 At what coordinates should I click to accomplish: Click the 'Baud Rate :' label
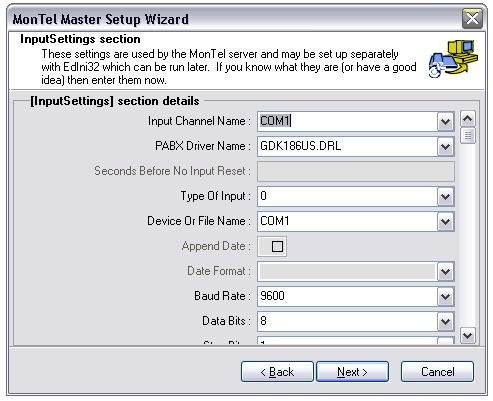point(222,296)
